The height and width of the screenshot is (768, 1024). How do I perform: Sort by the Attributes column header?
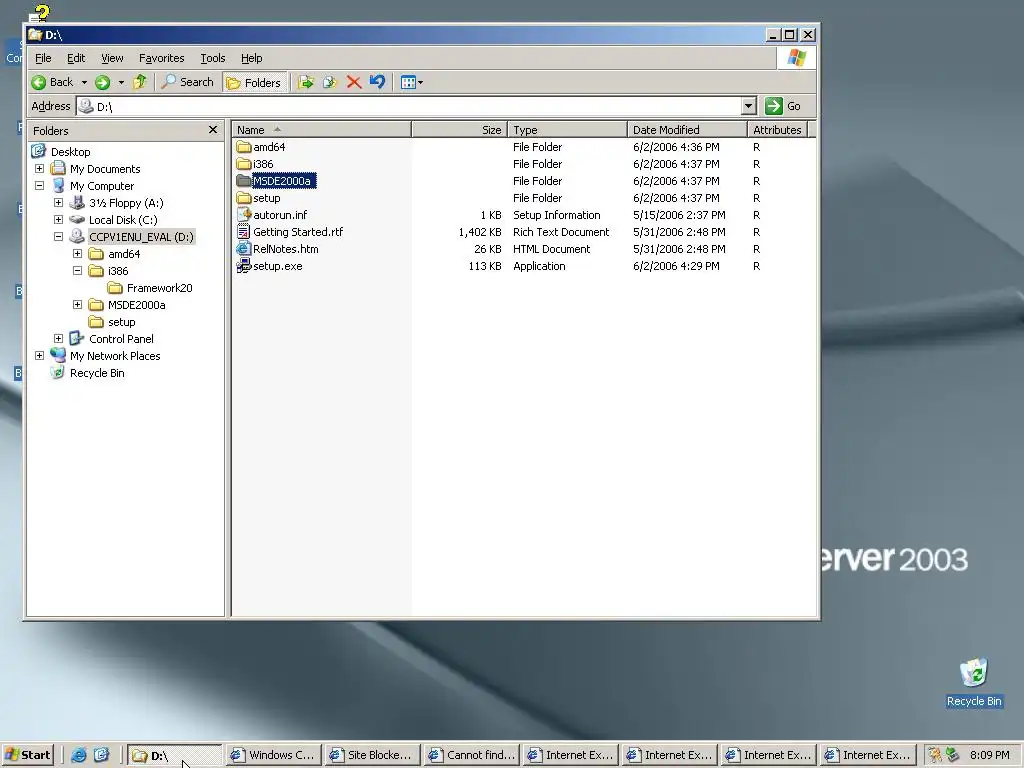[777, 130]
